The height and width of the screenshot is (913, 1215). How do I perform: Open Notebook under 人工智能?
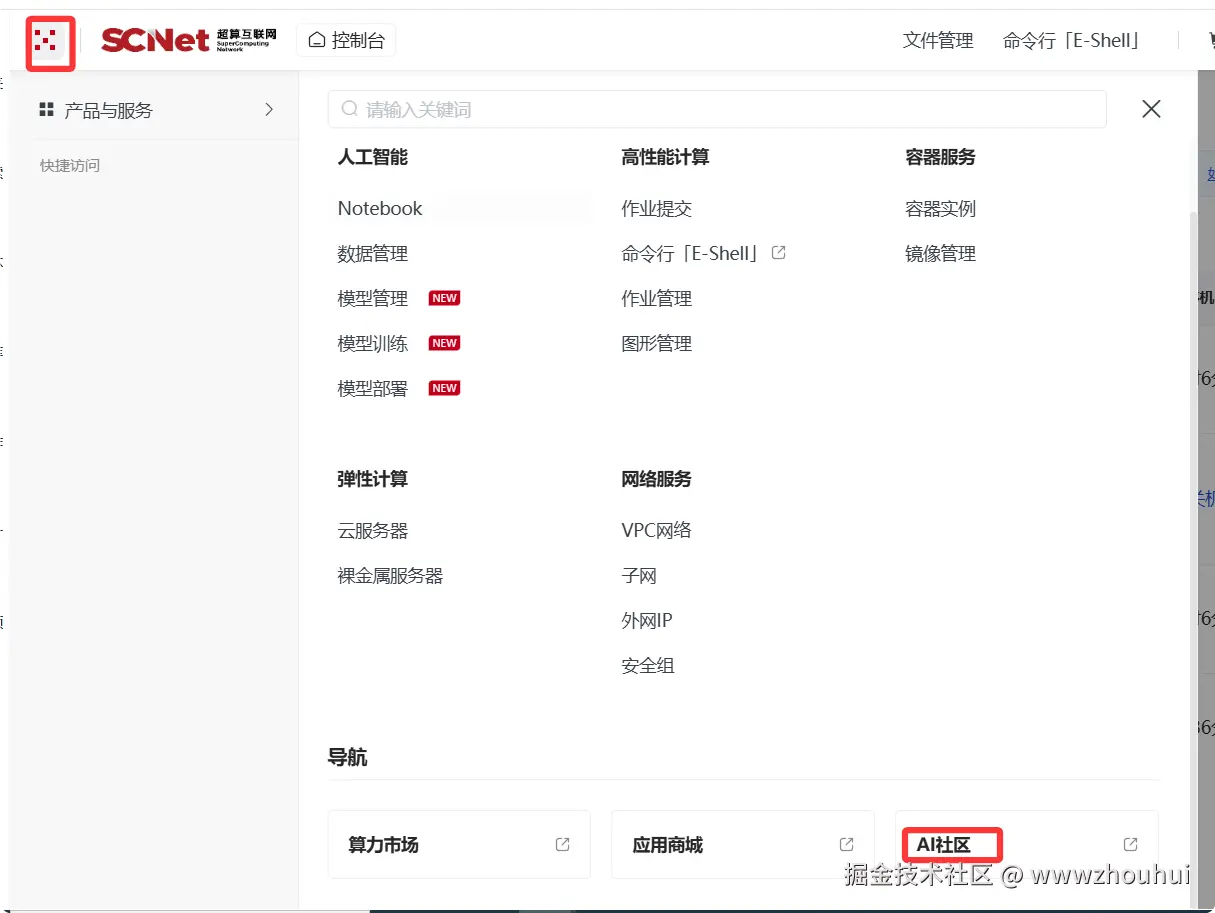pos(380,208)
